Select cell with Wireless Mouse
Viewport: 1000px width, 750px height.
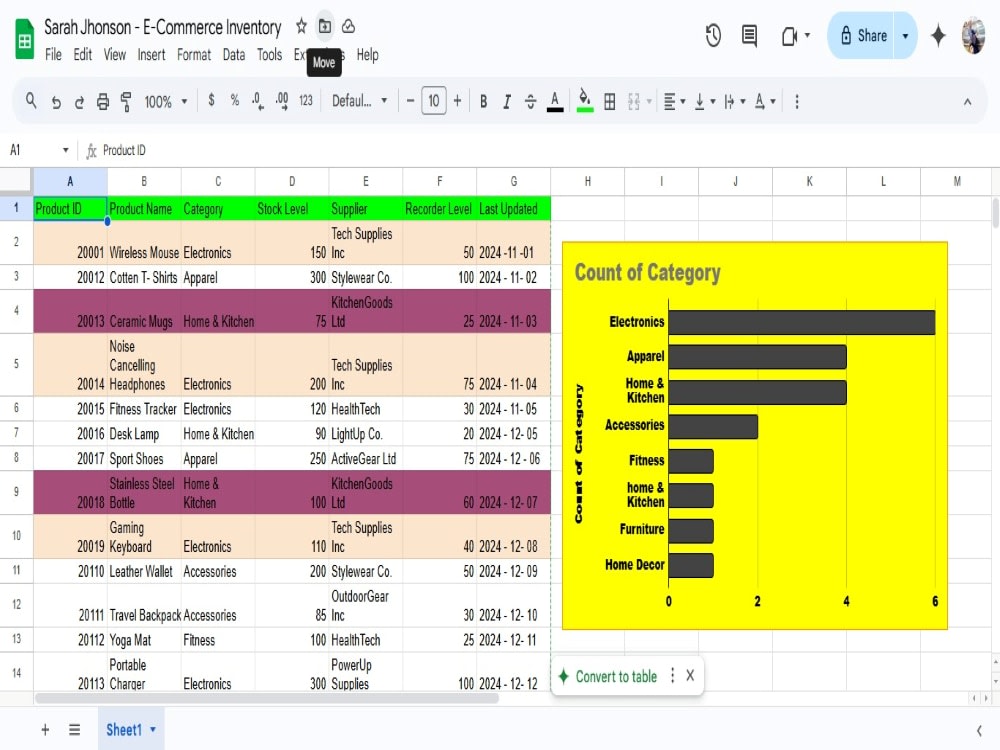pos(144,242)
